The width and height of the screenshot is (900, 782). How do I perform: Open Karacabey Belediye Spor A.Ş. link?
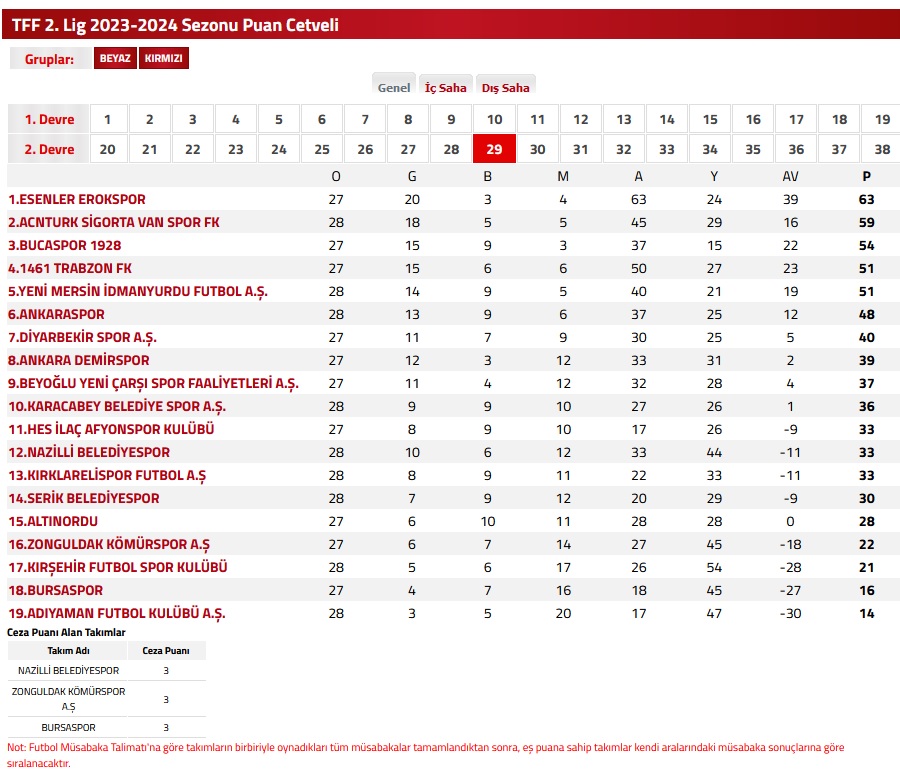click(x=117, y=407)
